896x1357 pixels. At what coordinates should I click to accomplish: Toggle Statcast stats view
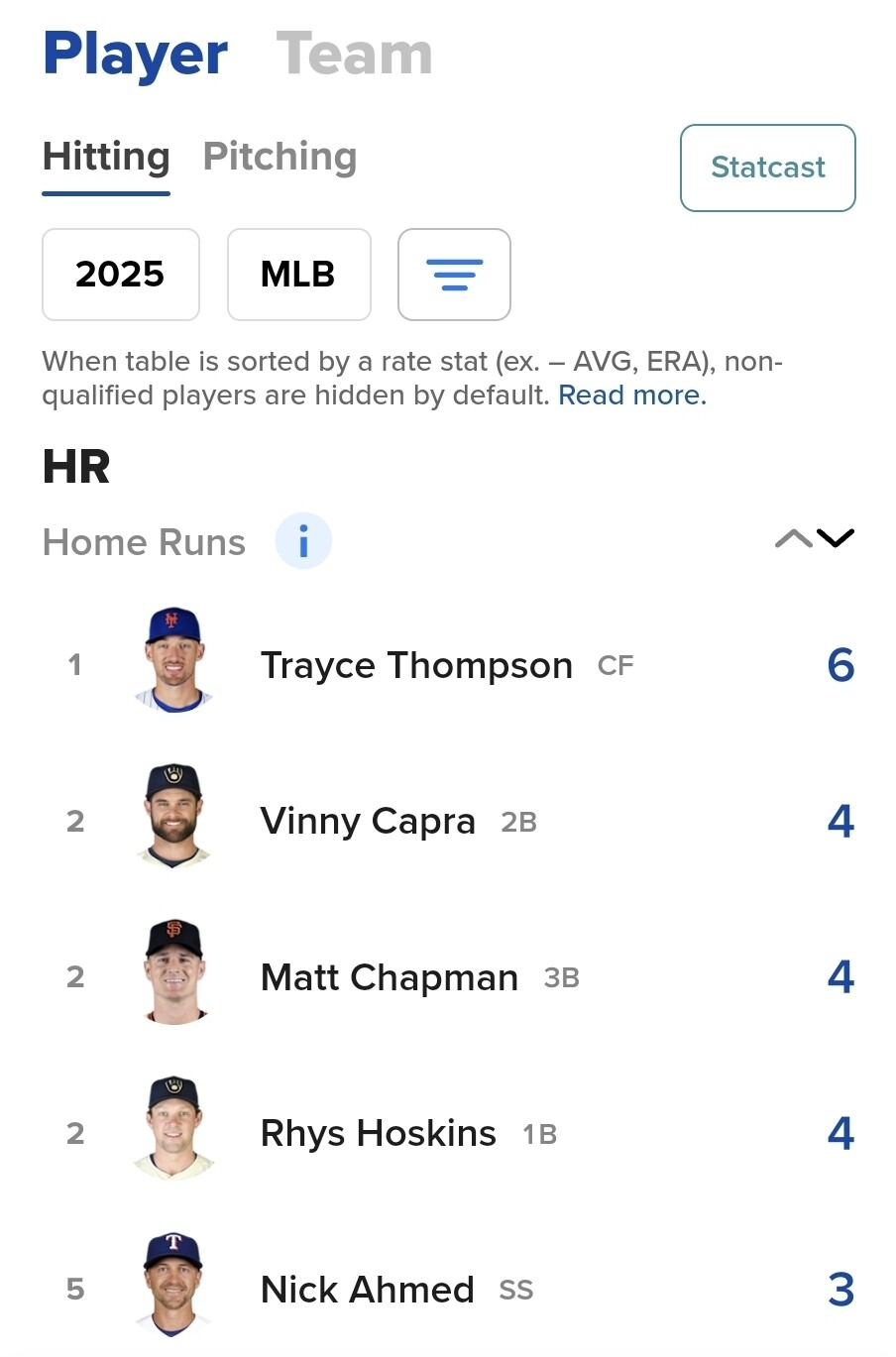tap(768, 168)
